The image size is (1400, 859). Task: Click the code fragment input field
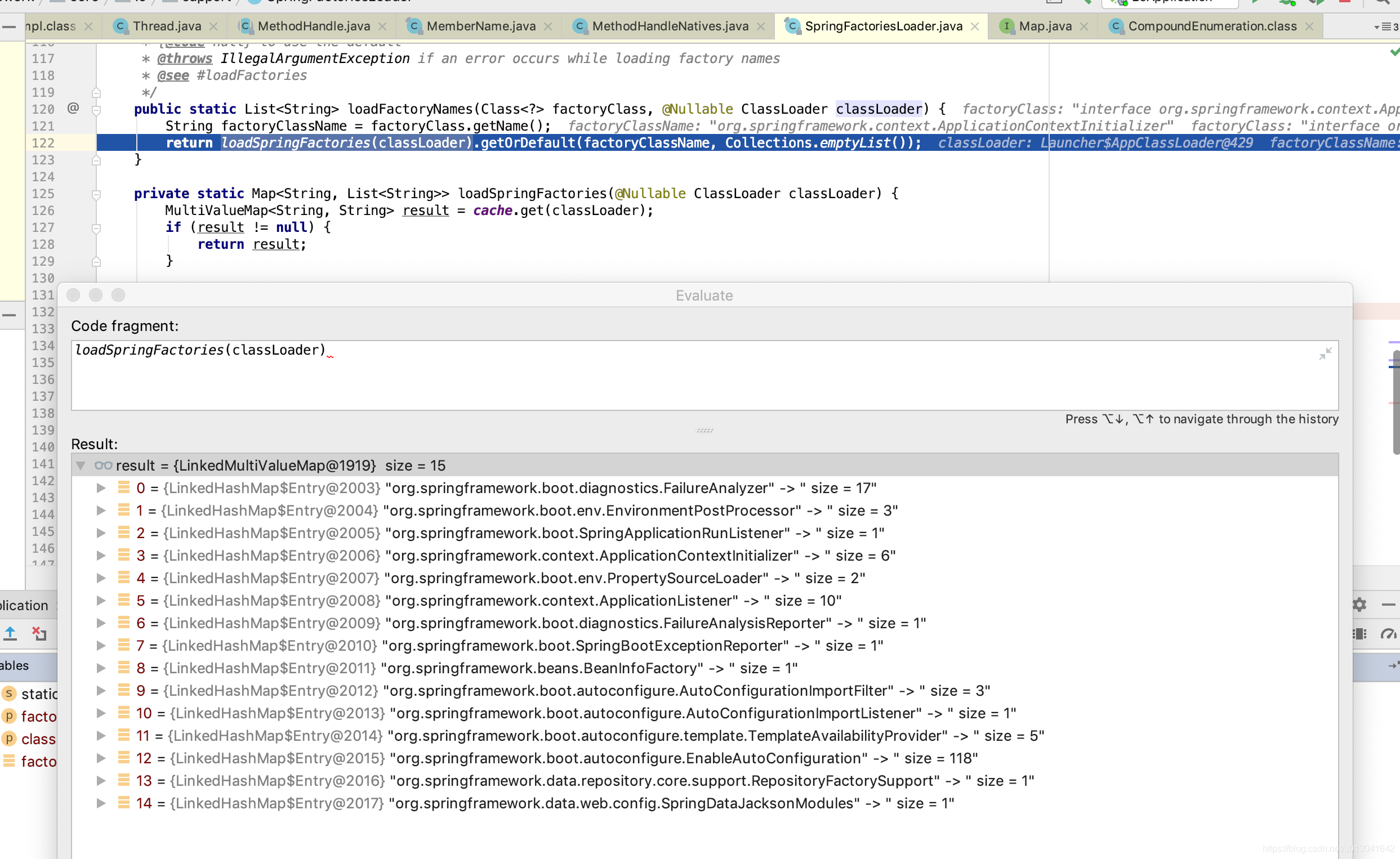click(x=705, y=375)
